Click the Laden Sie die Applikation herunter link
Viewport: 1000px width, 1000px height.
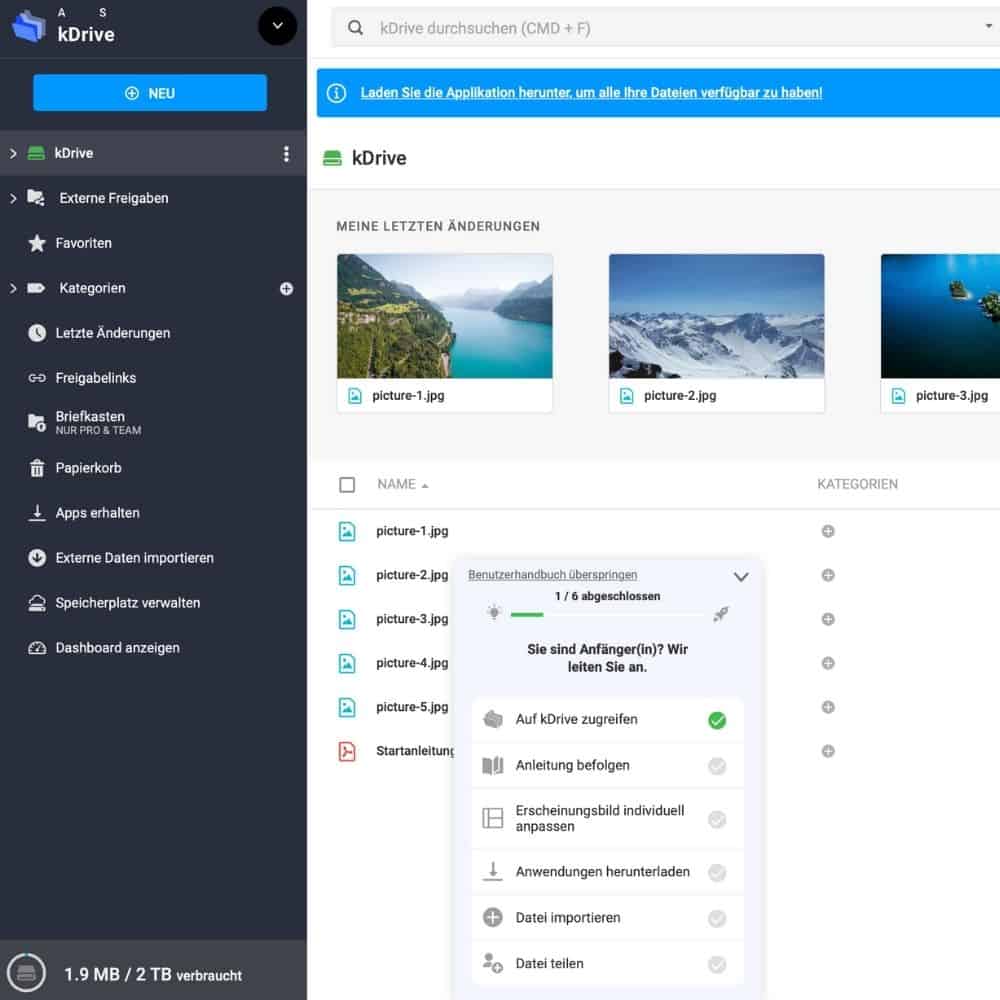coord(591,92)
